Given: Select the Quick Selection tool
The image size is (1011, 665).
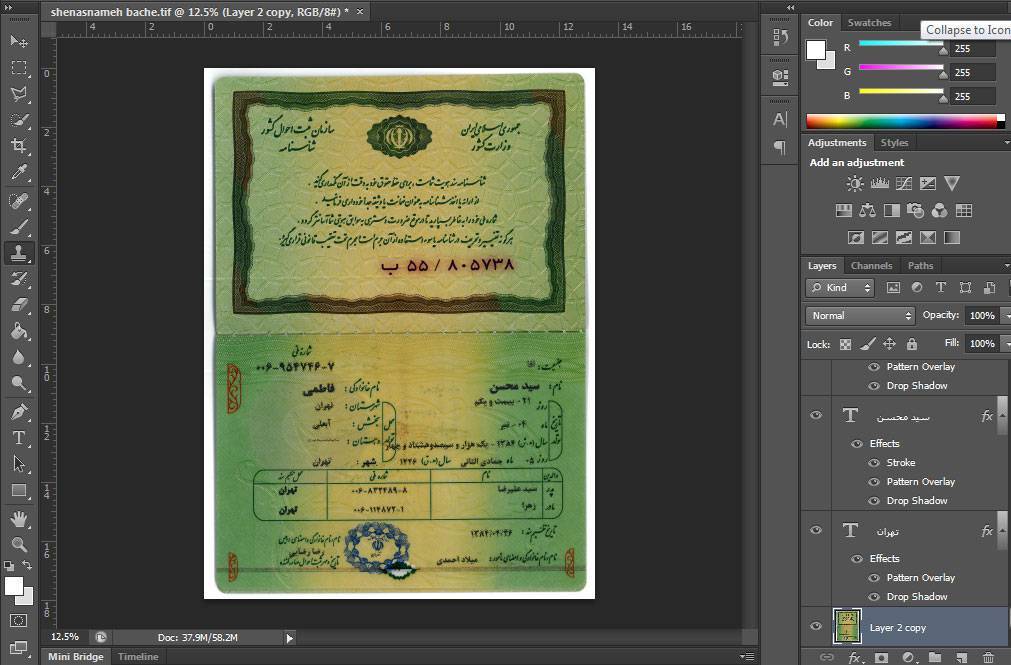Looking at the screenshot, I should point(19,121).
